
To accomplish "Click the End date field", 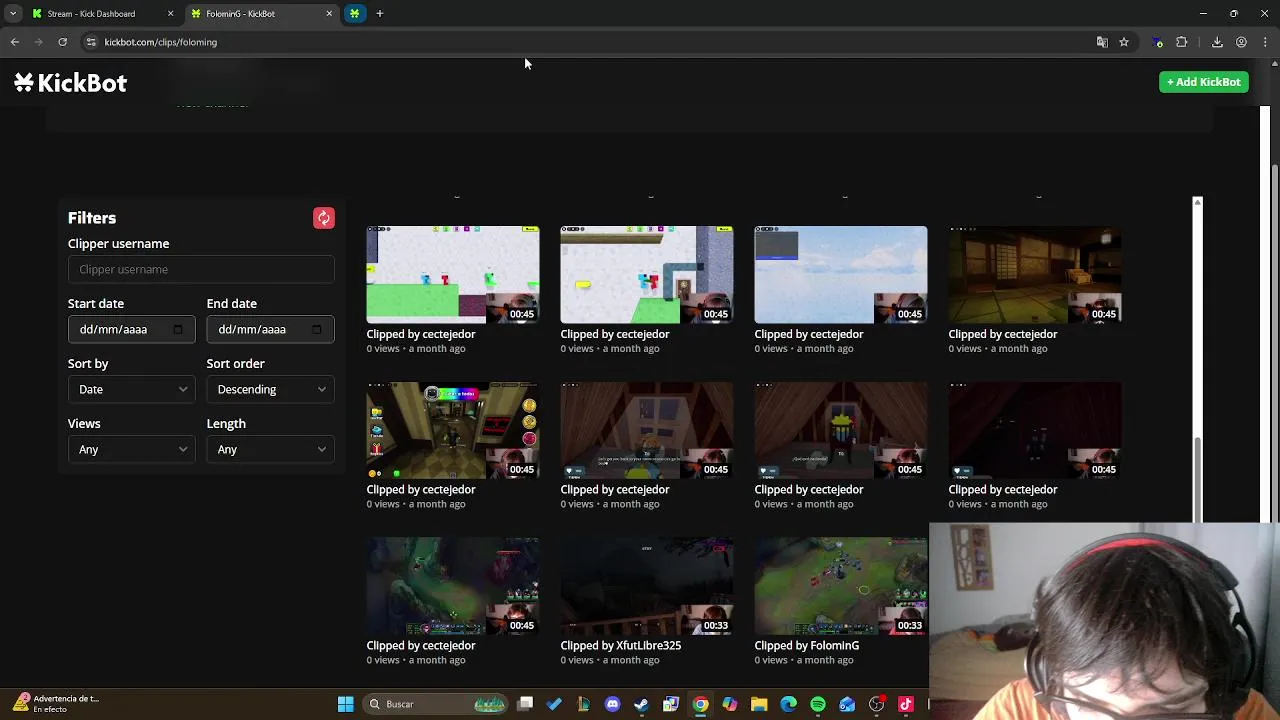I will [270, 329].
